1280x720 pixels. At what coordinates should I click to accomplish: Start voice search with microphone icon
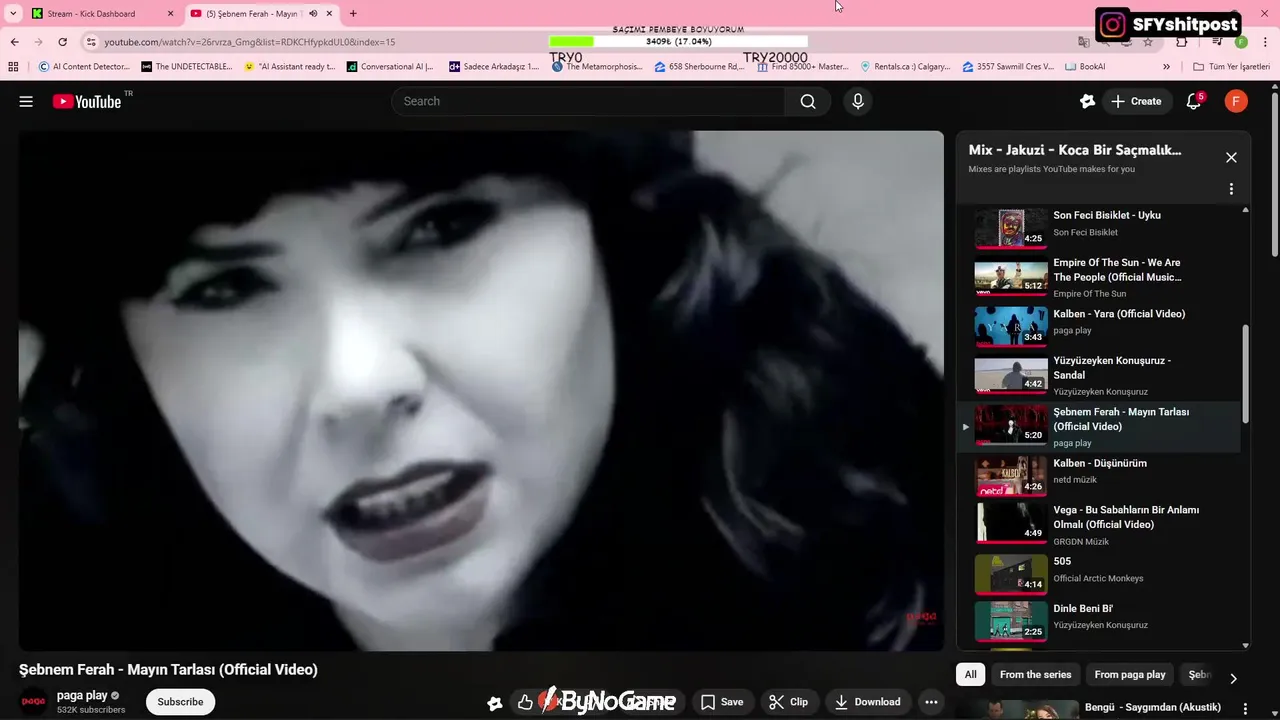(857, 101)
